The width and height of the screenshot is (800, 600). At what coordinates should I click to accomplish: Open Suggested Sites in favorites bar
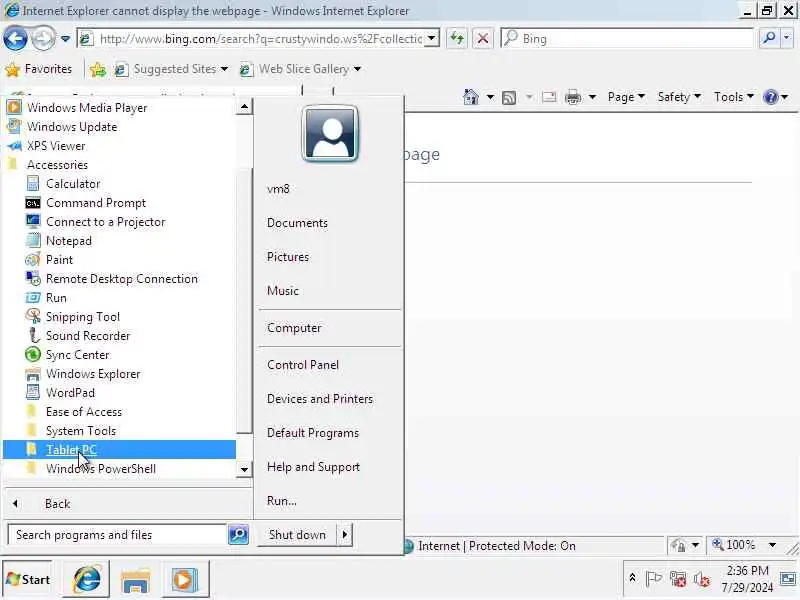[x=171, y=69]
